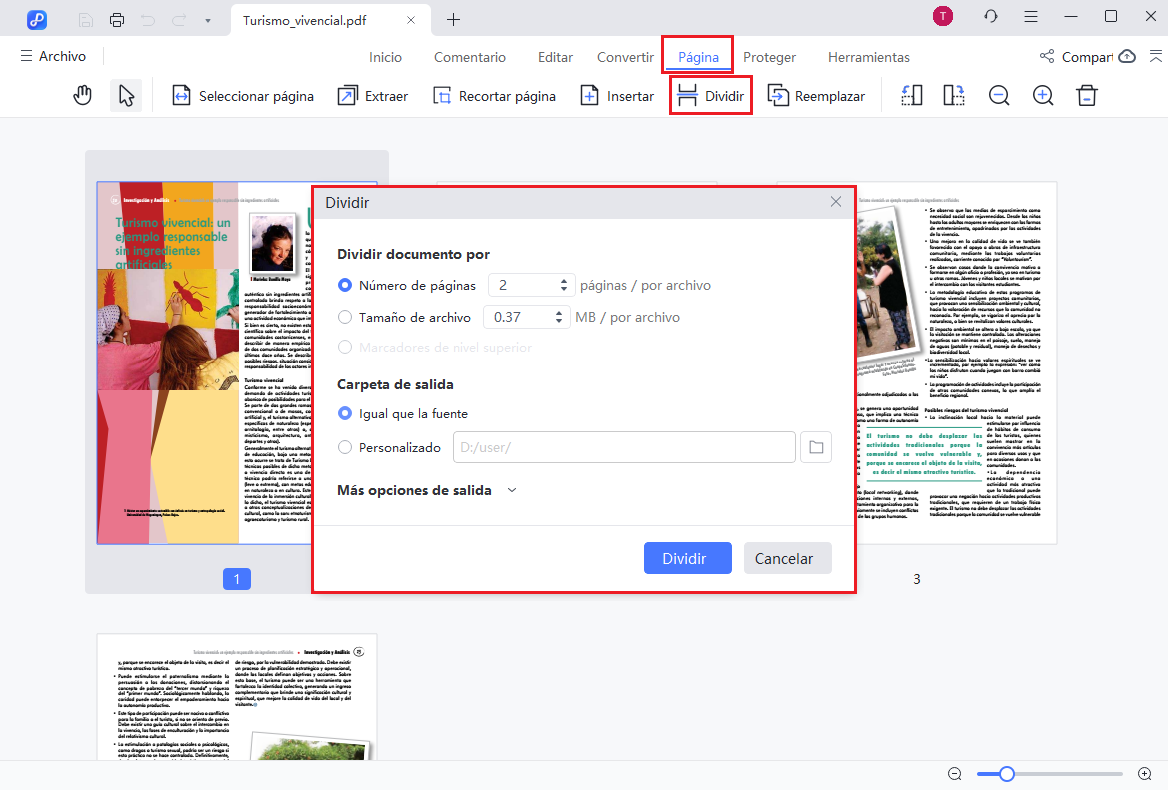Screen dimensions: 1168x790
Task: Rotate the page clockwise
Action: tap(953, 95)
